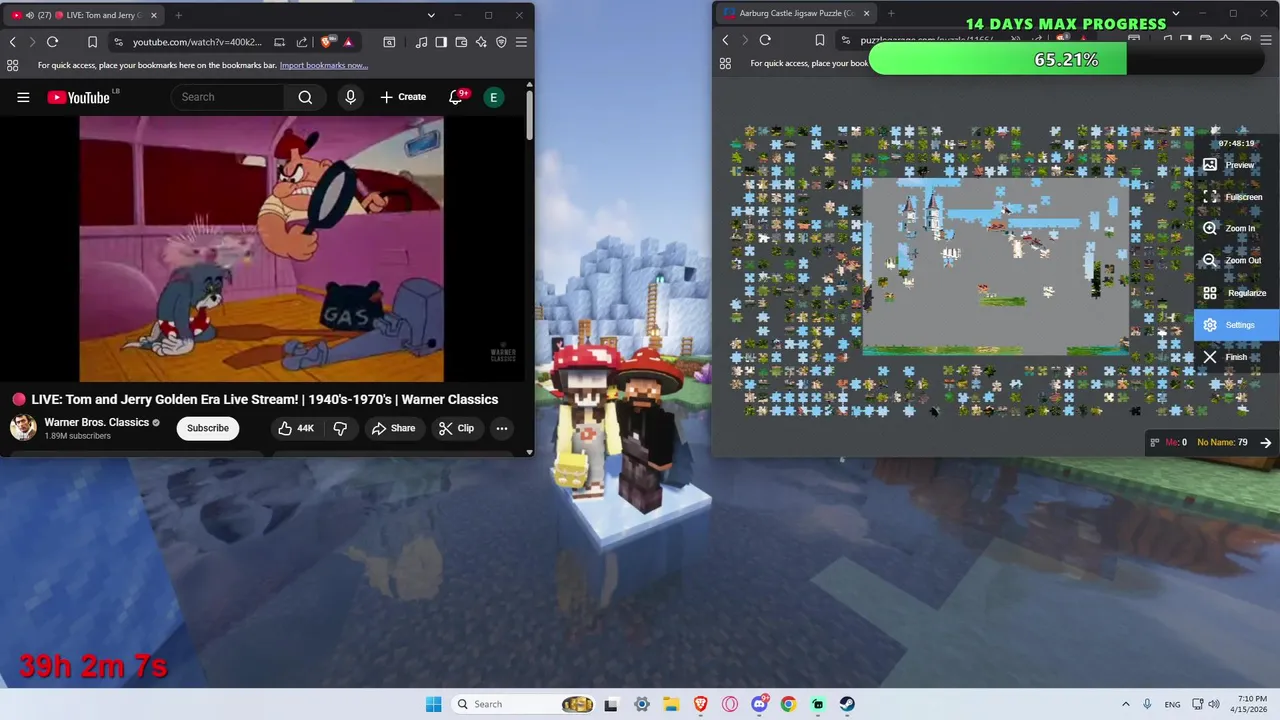Toggle the browser sidebar panel in YouTube window
1280x720 pixels.
coord(441,42)
